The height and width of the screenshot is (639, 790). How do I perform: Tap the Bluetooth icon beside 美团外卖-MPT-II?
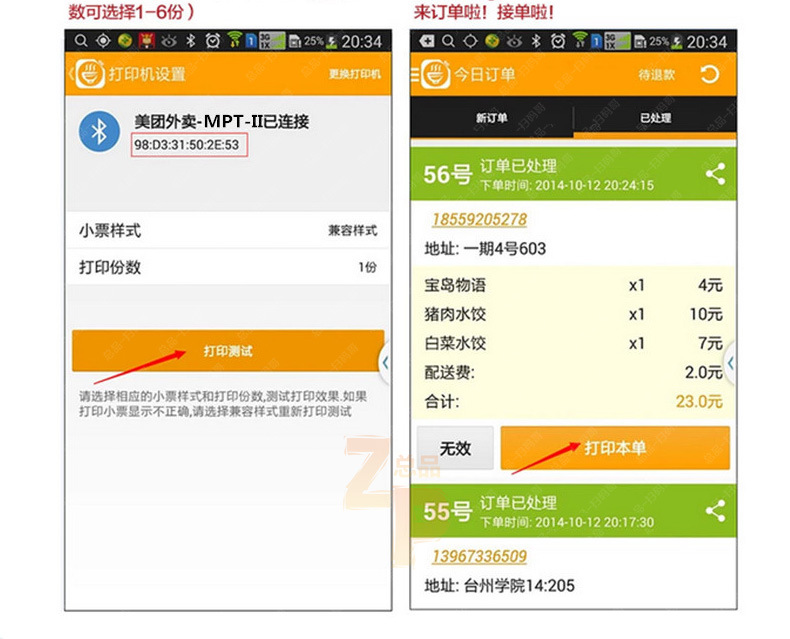coord(99,132)
